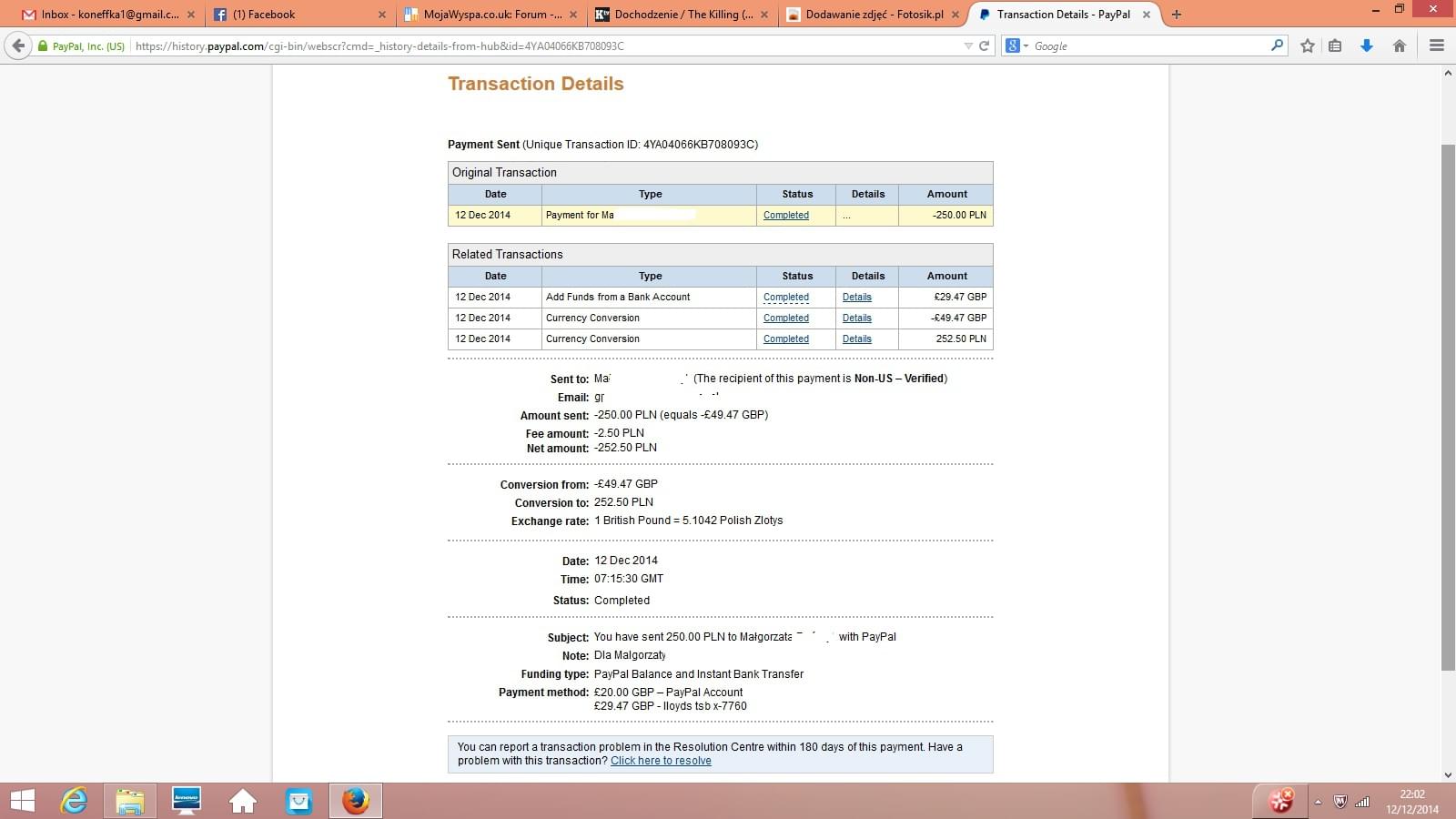Click the Firefox taskbar icon
This screenshot has height=819, width=1456.
[355, 801]
